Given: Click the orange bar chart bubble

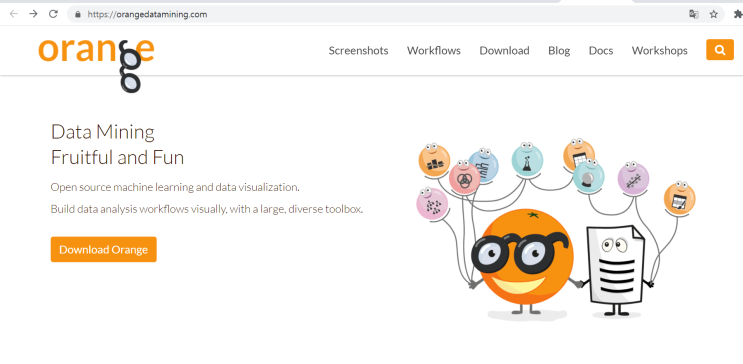Looking at the screenshot, I should (434, 161).
